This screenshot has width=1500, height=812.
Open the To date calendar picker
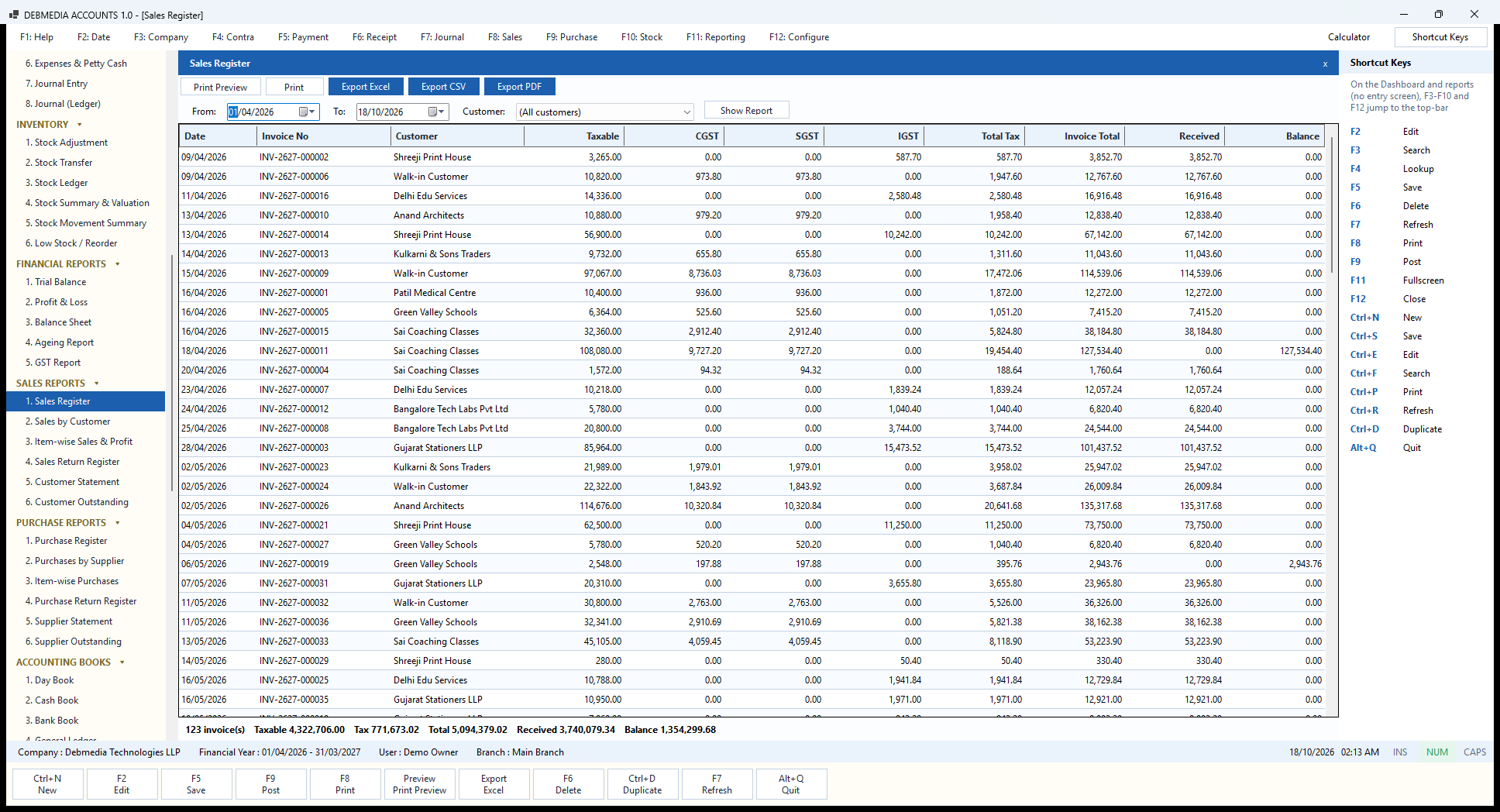433,112
